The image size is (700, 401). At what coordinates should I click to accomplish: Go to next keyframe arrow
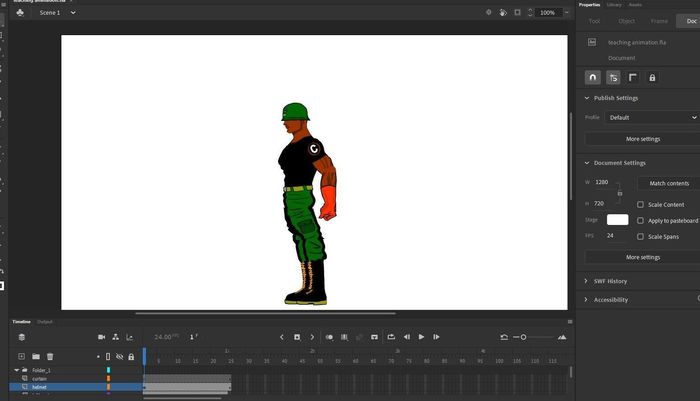coord(312,337)
